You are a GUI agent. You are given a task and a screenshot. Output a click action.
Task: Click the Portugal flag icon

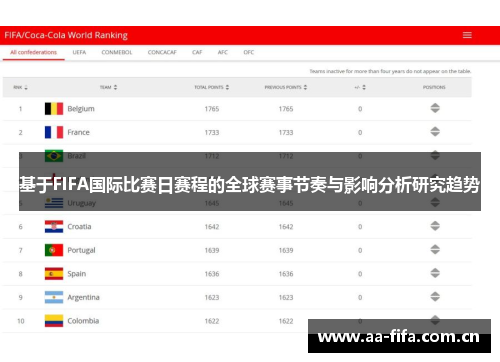click(54, 250)
